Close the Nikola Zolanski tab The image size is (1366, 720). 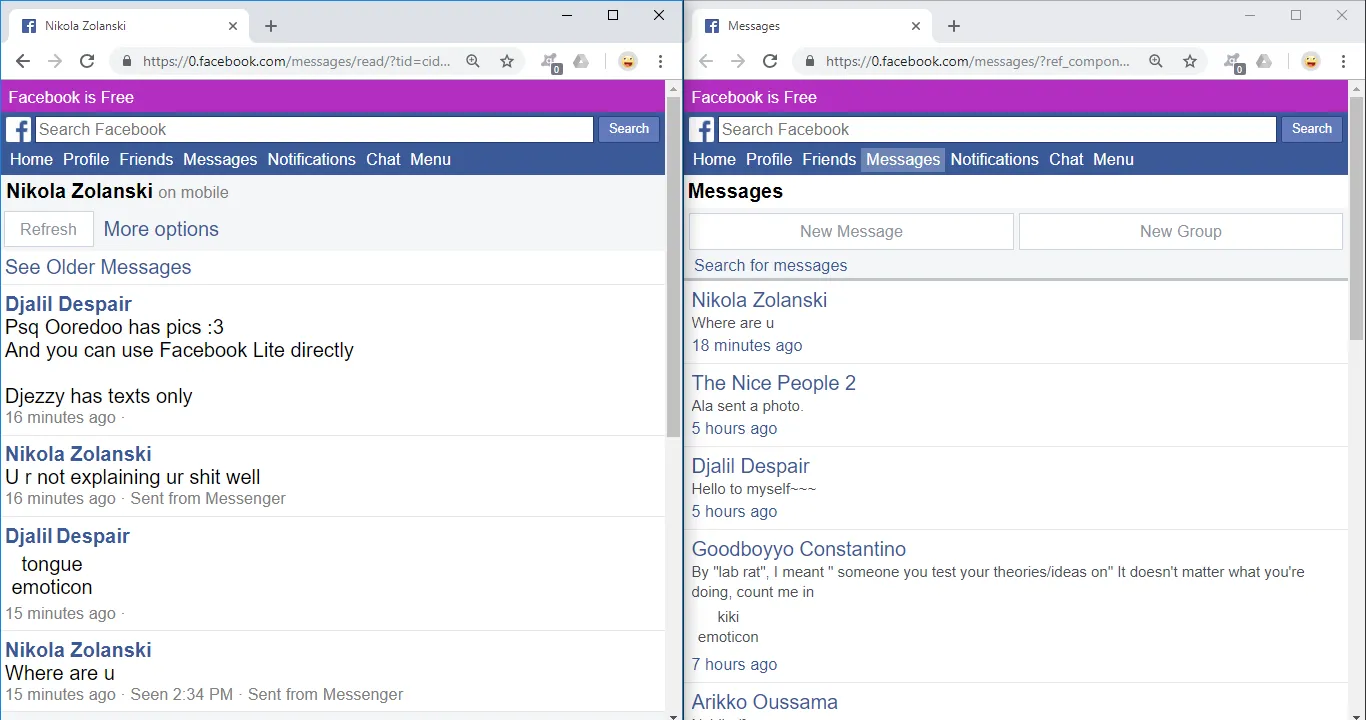tap(233, 26)
